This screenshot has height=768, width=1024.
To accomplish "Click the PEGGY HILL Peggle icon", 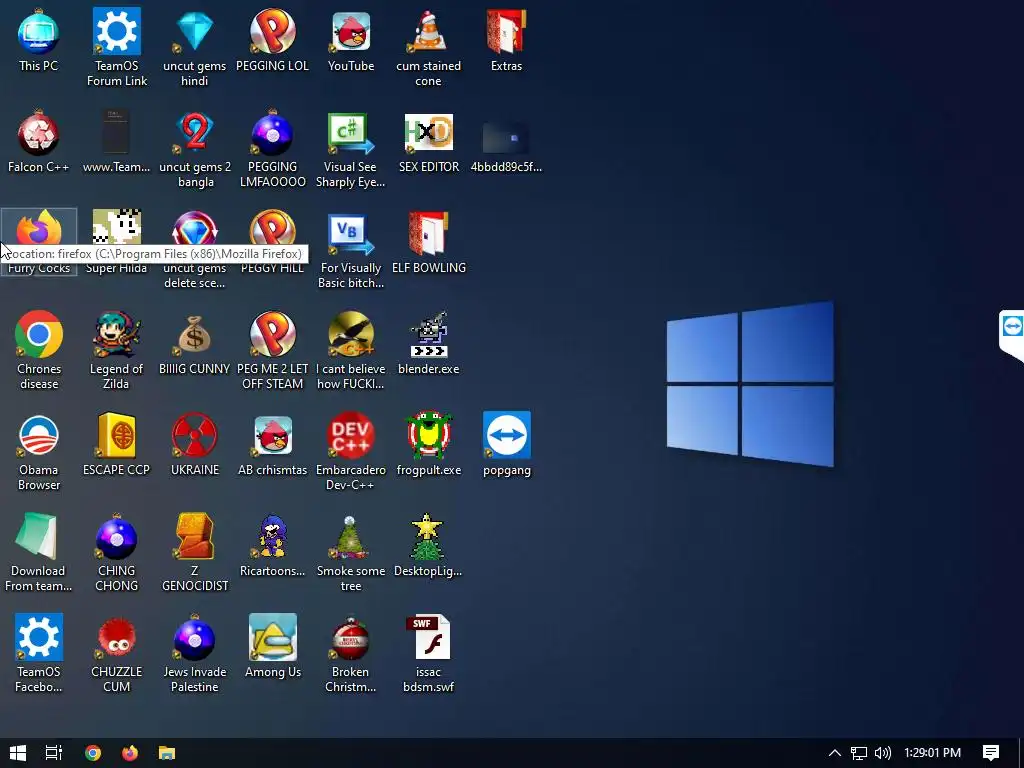I will [272, 227].
